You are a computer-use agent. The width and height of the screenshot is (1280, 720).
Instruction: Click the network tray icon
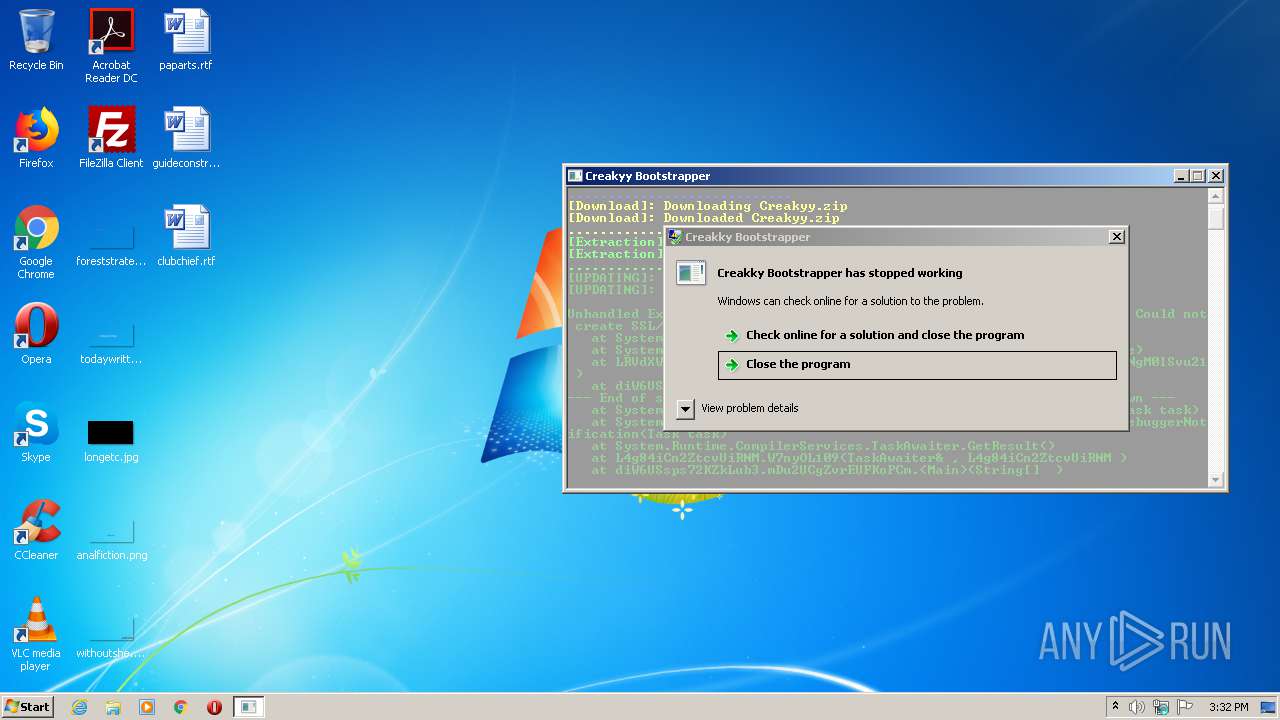coord(1161,707)
